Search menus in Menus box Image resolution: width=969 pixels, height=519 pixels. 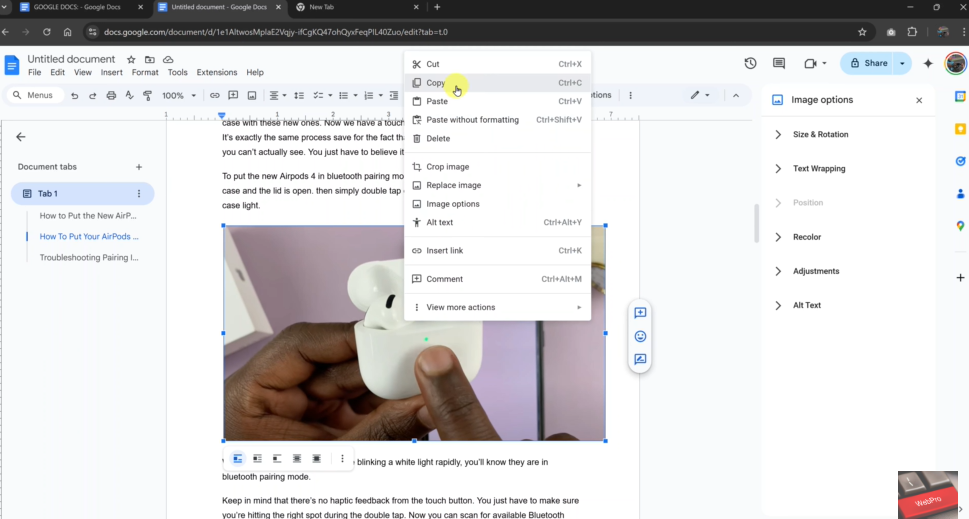(x=35, y=96)
